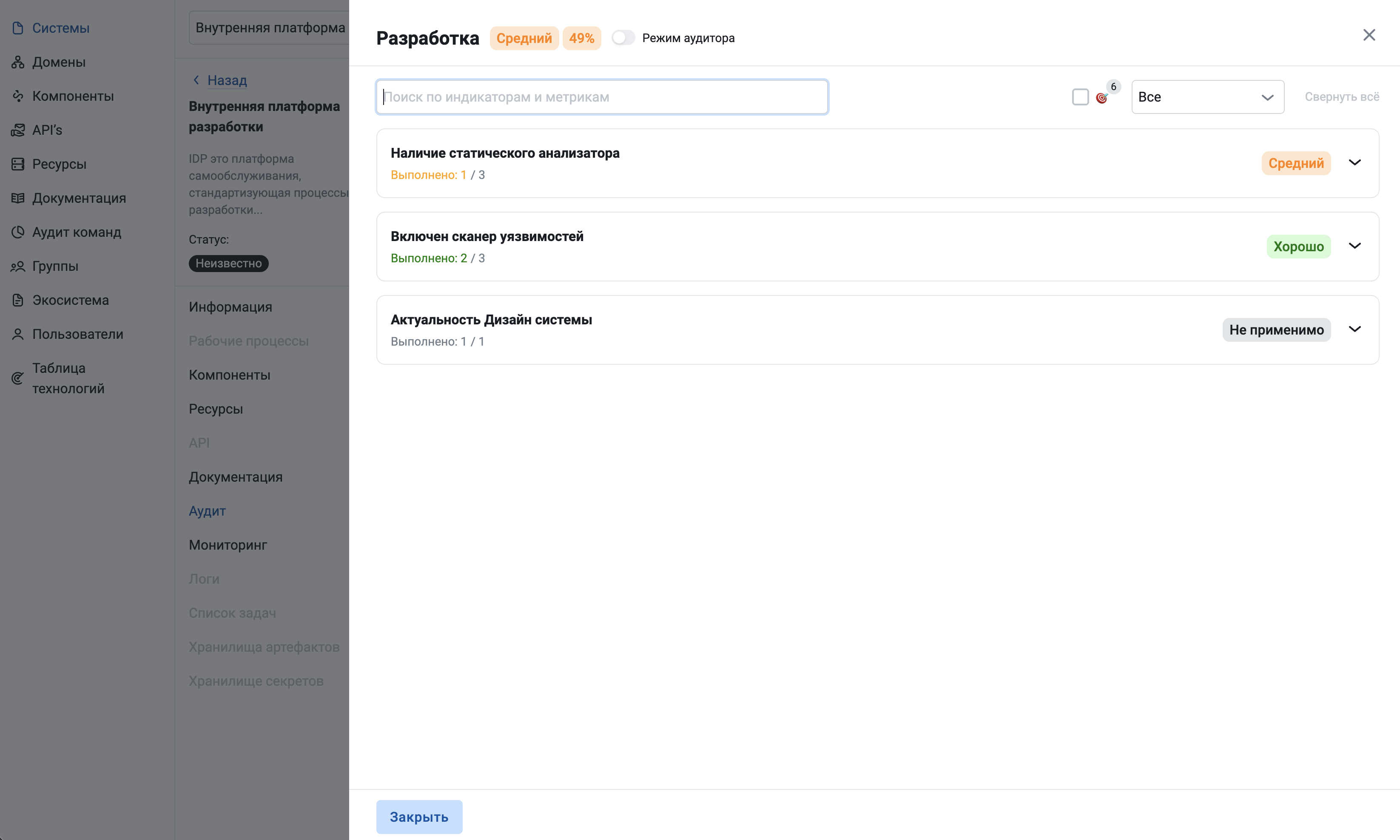The height and width of the screenshot is (840, 1400).
Task: Click the Аудит команд chart icon
Action: pyautogui.click(x=17, y=232)
